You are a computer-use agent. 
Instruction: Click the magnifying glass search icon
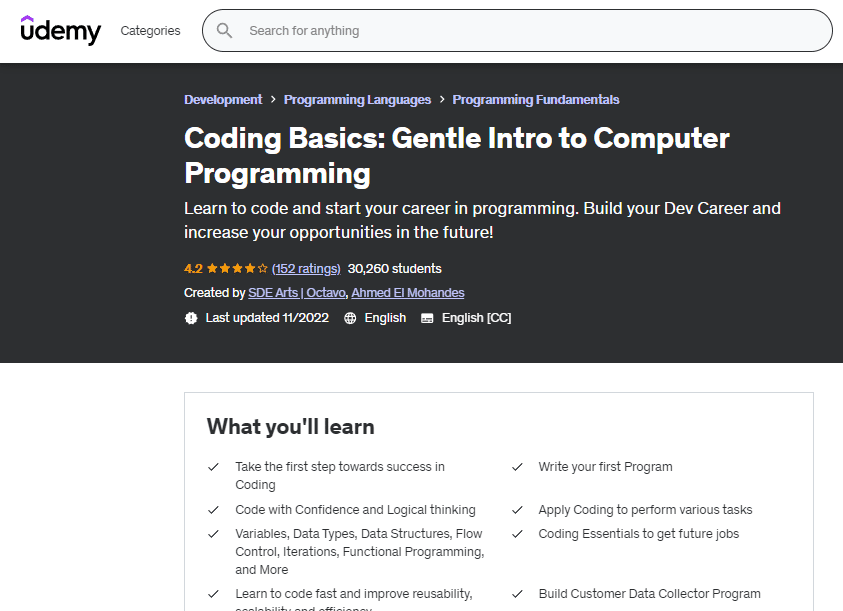(x=225, y=31)
